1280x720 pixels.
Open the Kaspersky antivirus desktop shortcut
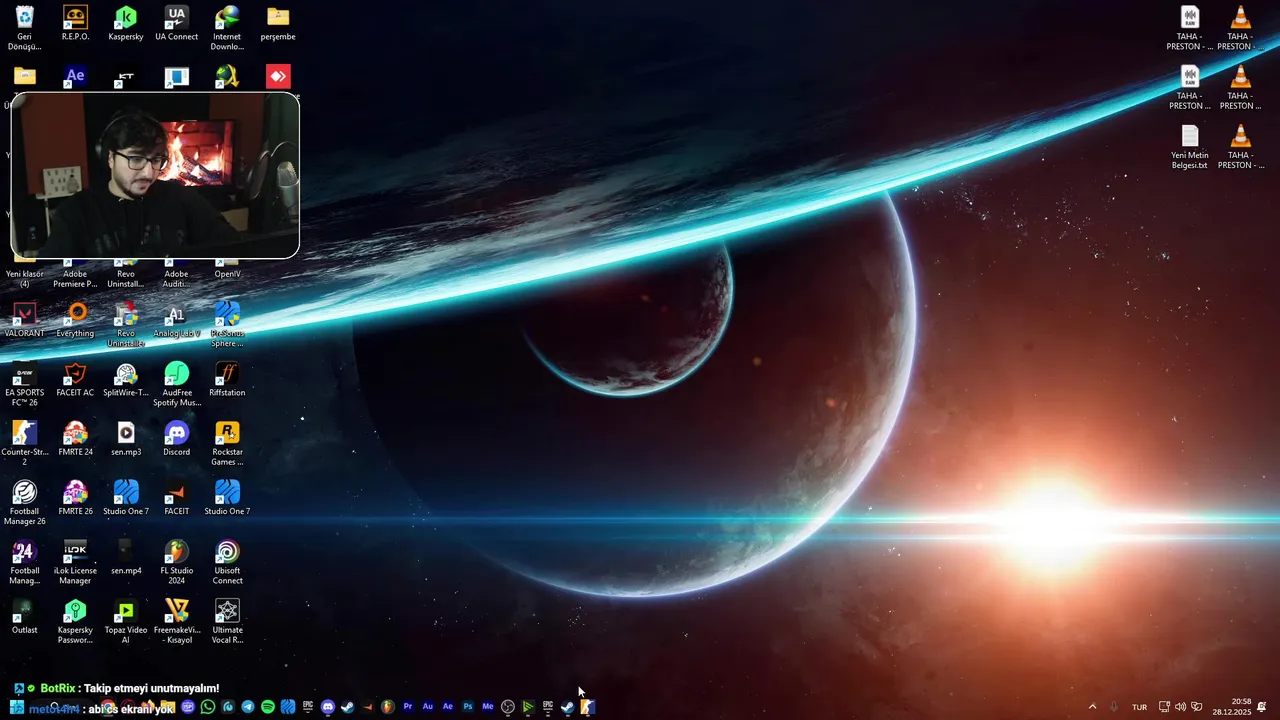(126, 24)
